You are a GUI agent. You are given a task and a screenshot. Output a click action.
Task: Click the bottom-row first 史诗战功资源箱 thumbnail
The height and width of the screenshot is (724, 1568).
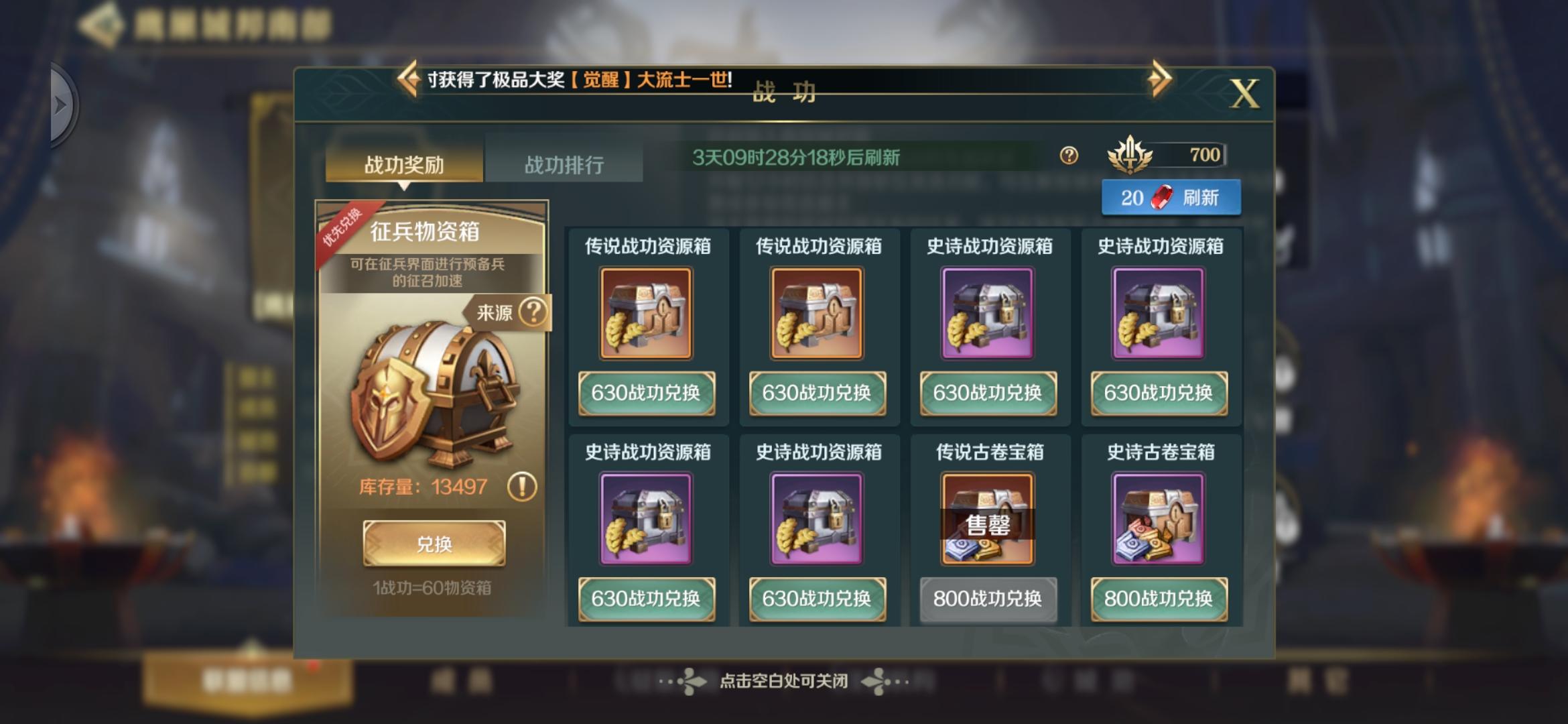[646, 519]
